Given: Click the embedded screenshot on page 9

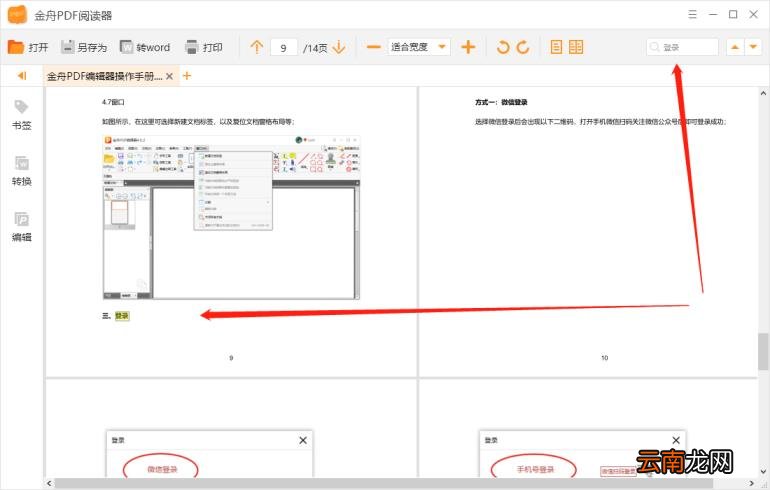Looking at the screenshot, I should coord(231,217).
